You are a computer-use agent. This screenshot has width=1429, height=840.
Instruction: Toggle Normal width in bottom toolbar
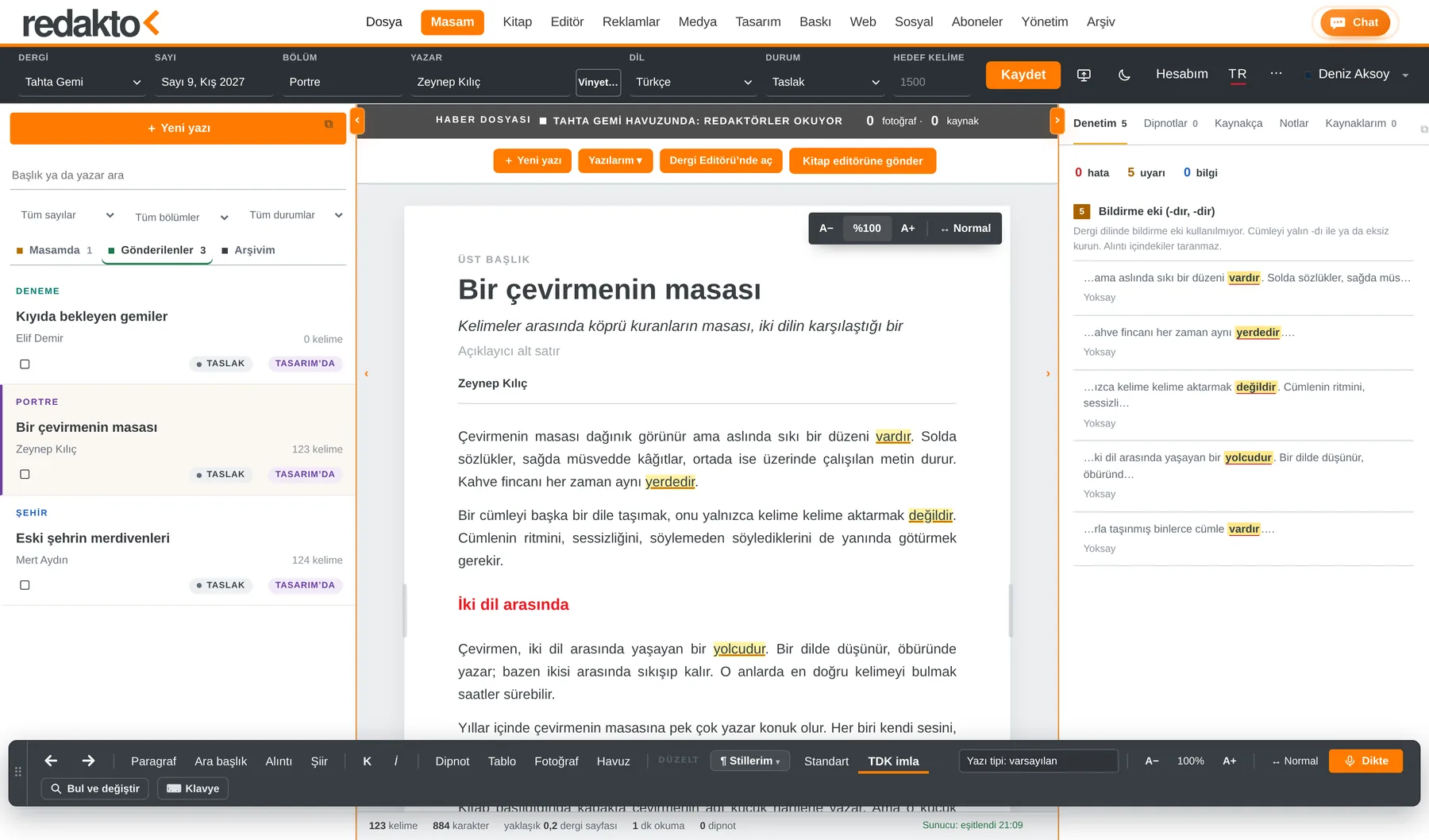pos(1295,761)
